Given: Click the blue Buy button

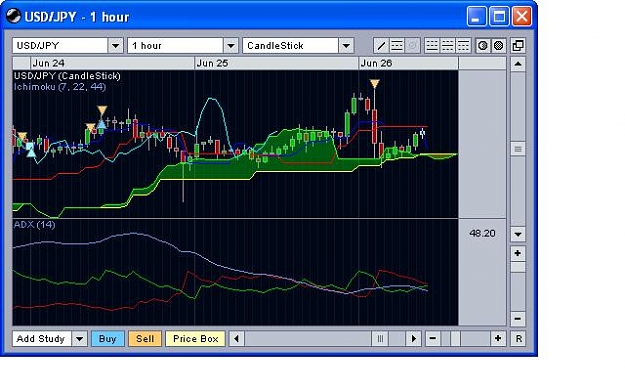Looking at the screenshot, I should [108, 339].
